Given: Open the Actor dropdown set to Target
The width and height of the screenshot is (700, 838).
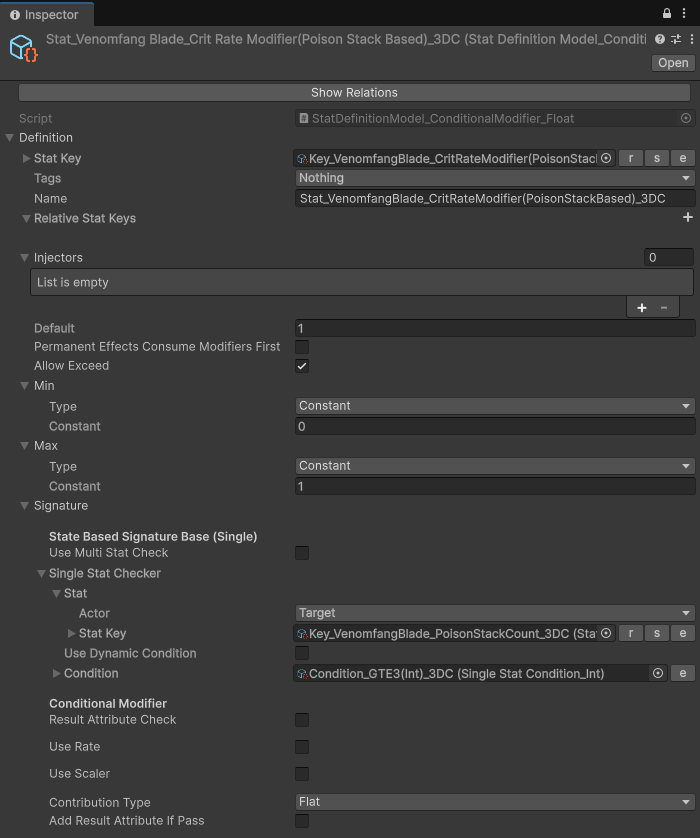Looking at the screenshot, I should tap(495, 613).
